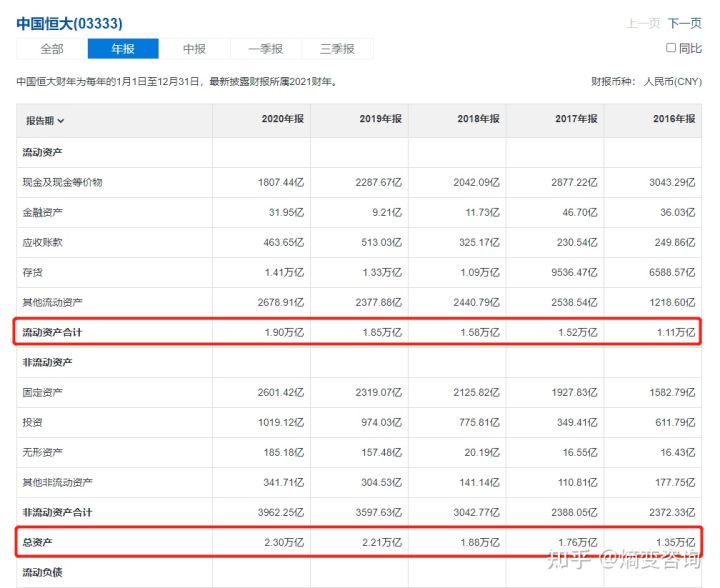This screenshot has width=720, height=588.
Task: Click the 1927.83亿 fixed assets value
Action: click(574, 392)
